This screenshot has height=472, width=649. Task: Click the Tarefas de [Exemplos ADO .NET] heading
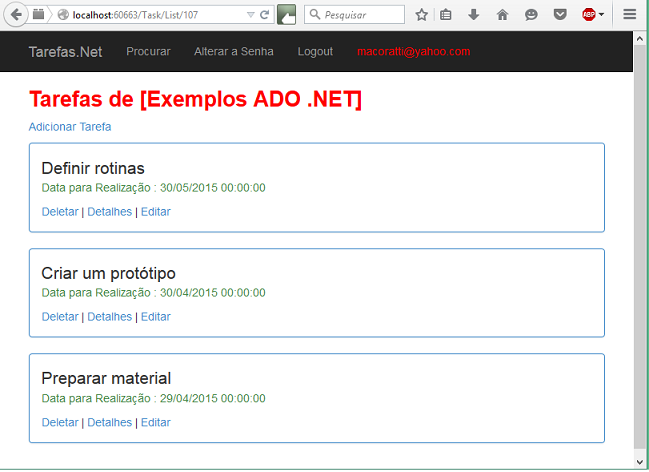[x=195, y=99]
